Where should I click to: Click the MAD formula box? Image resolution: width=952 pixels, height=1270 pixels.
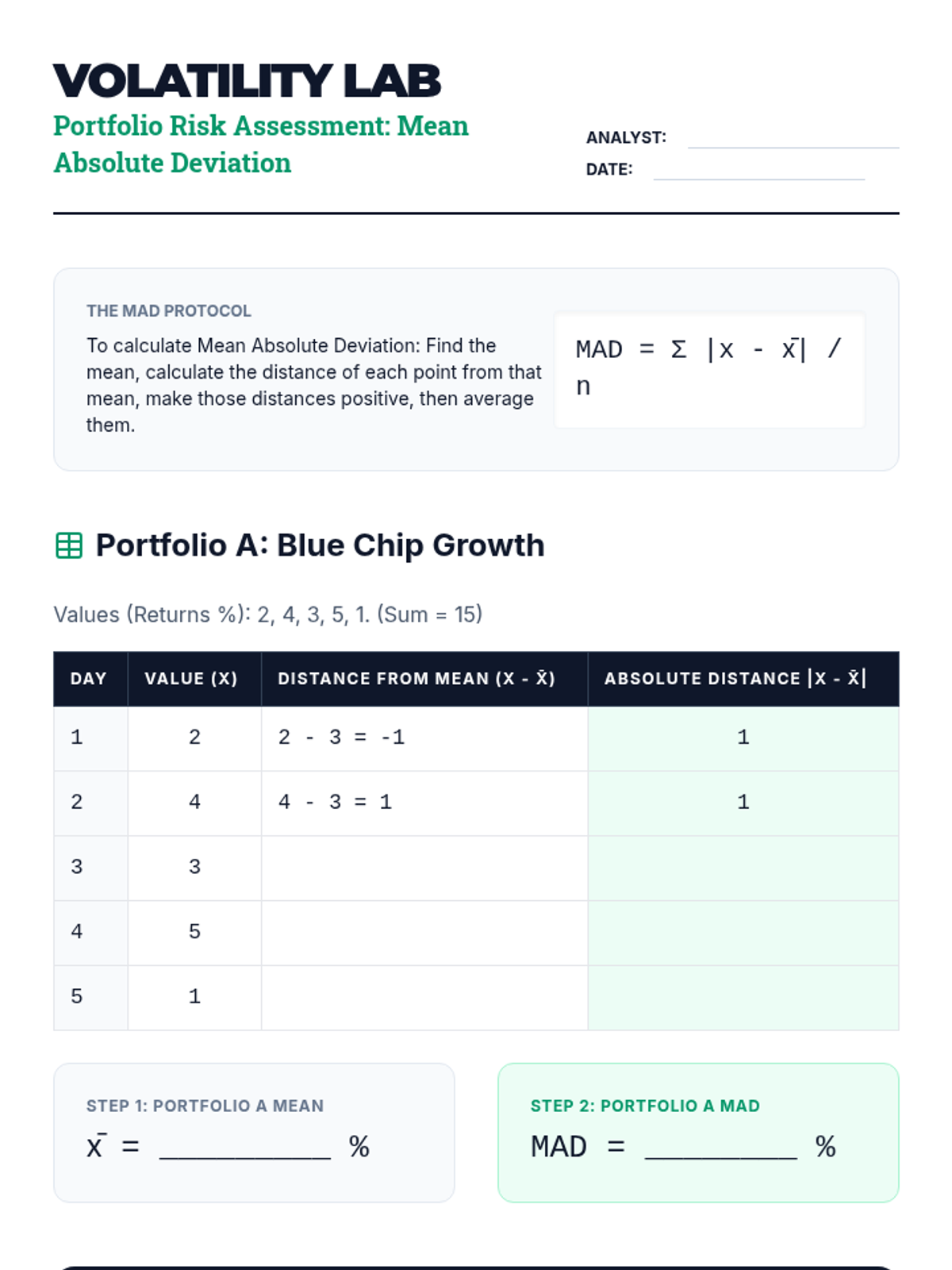coord(709,369)
